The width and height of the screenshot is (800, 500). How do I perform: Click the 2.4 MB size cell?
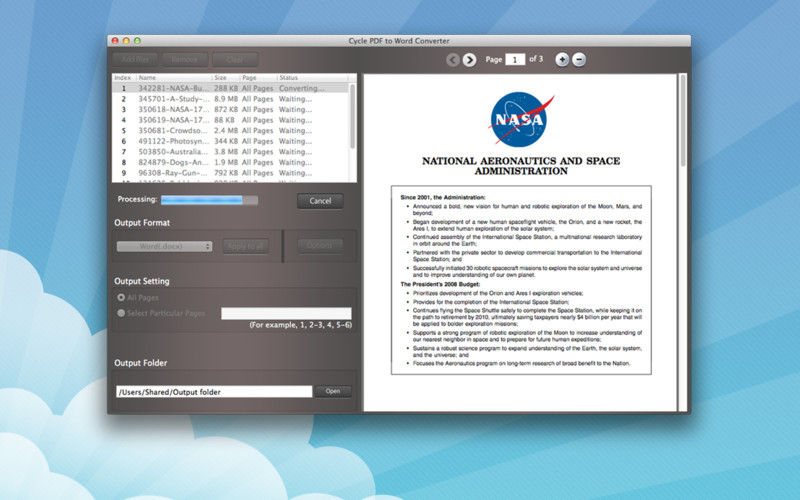(226, 131)
